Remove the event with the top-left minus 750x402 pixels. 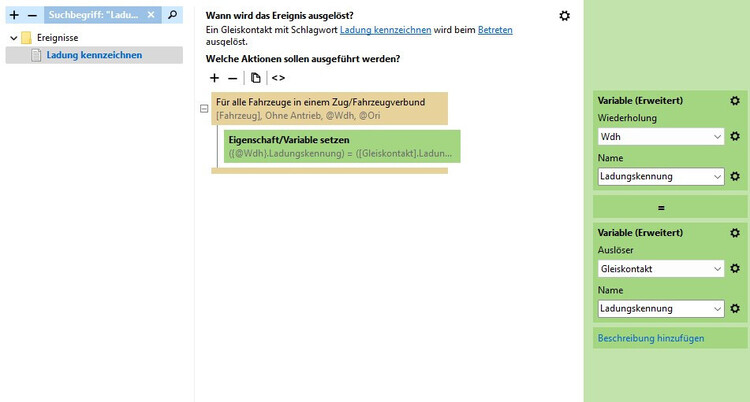pos(32,16)
